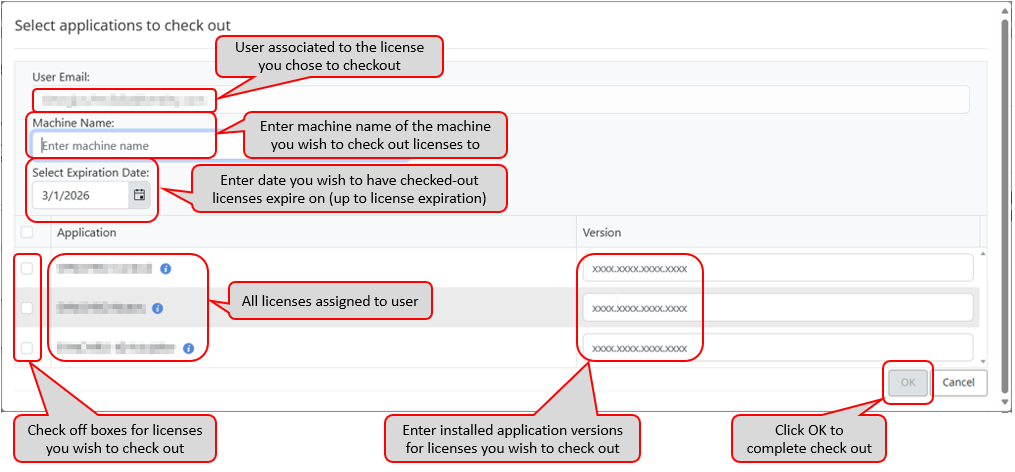Check the first application's checkbox
Viewport: 1015px width, 472px height.
coord(27,268)
